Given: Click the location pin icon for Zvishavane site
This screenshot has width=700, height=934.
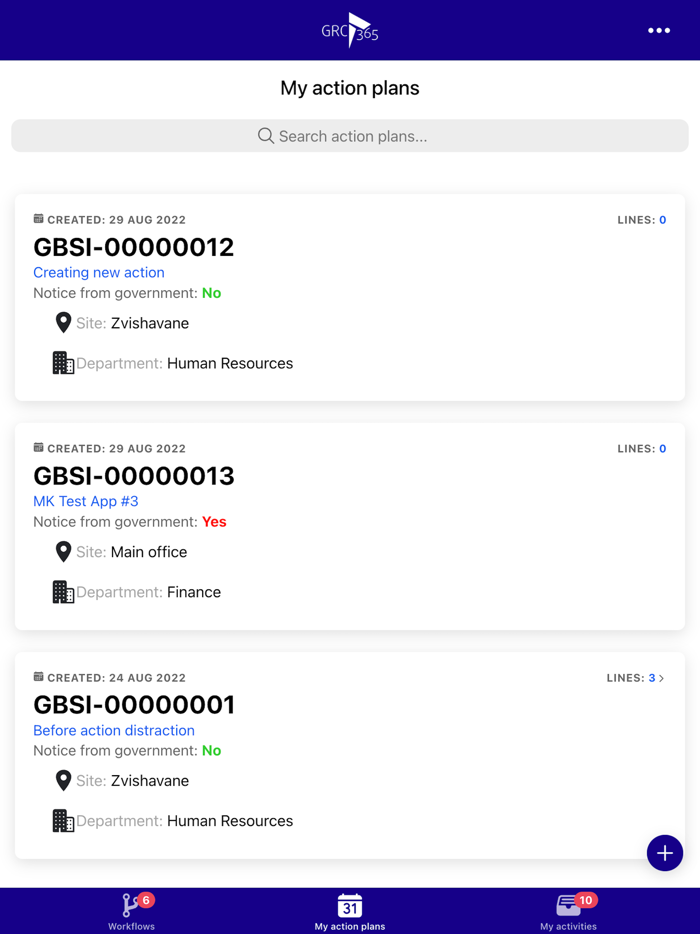Looking at the screenshot, I should [x=63, y=322].
